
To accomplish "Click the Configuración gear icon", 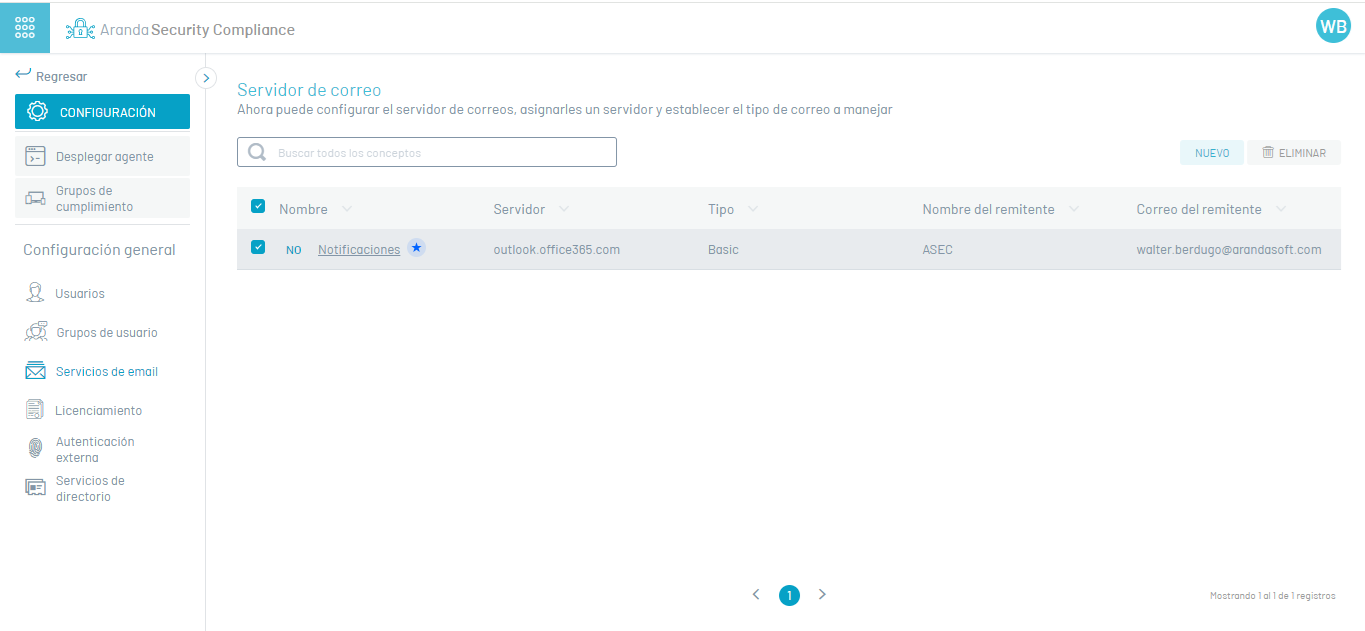I will 38,112.
